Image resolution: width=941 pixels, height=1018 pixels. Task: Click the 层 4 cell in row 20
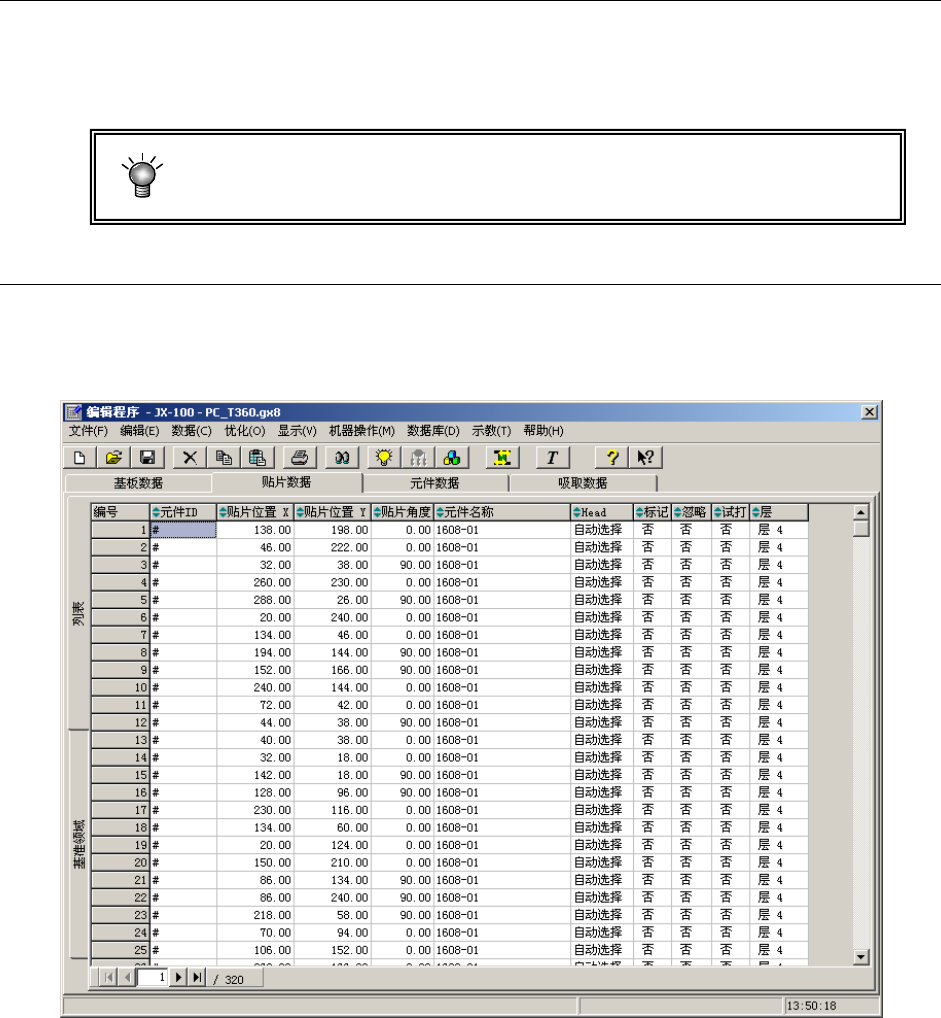pyautogui.click(x=779, y=863)
